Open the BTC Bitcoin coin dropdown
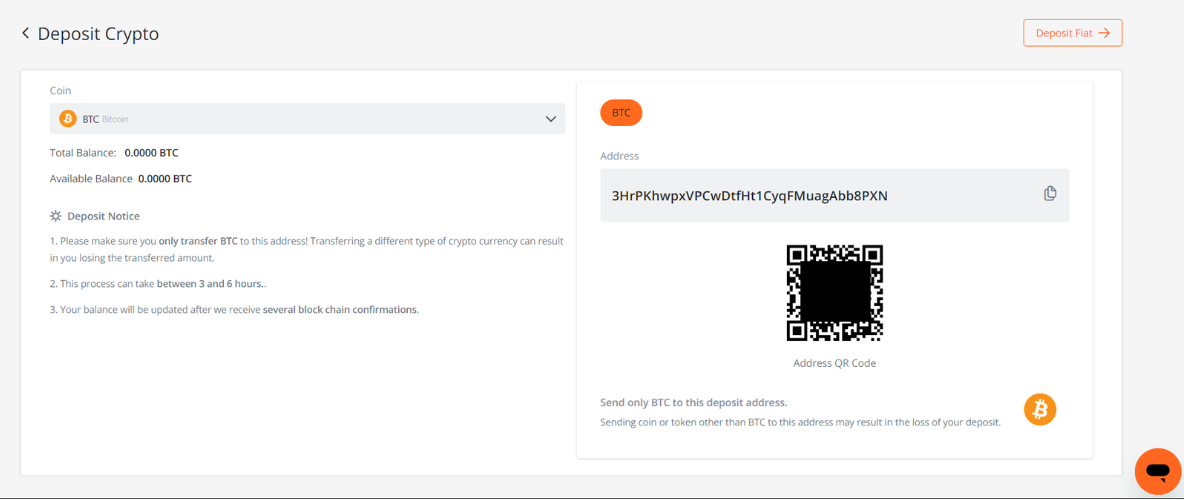Viewport: 1184px width, 500px height. click(307, 119)
